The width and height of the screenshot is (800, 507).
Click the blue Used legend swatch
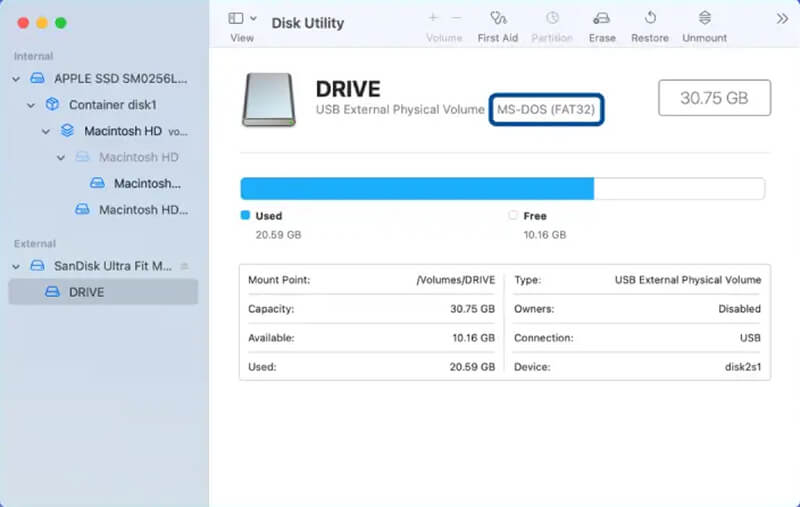click(x=245, y=215)
